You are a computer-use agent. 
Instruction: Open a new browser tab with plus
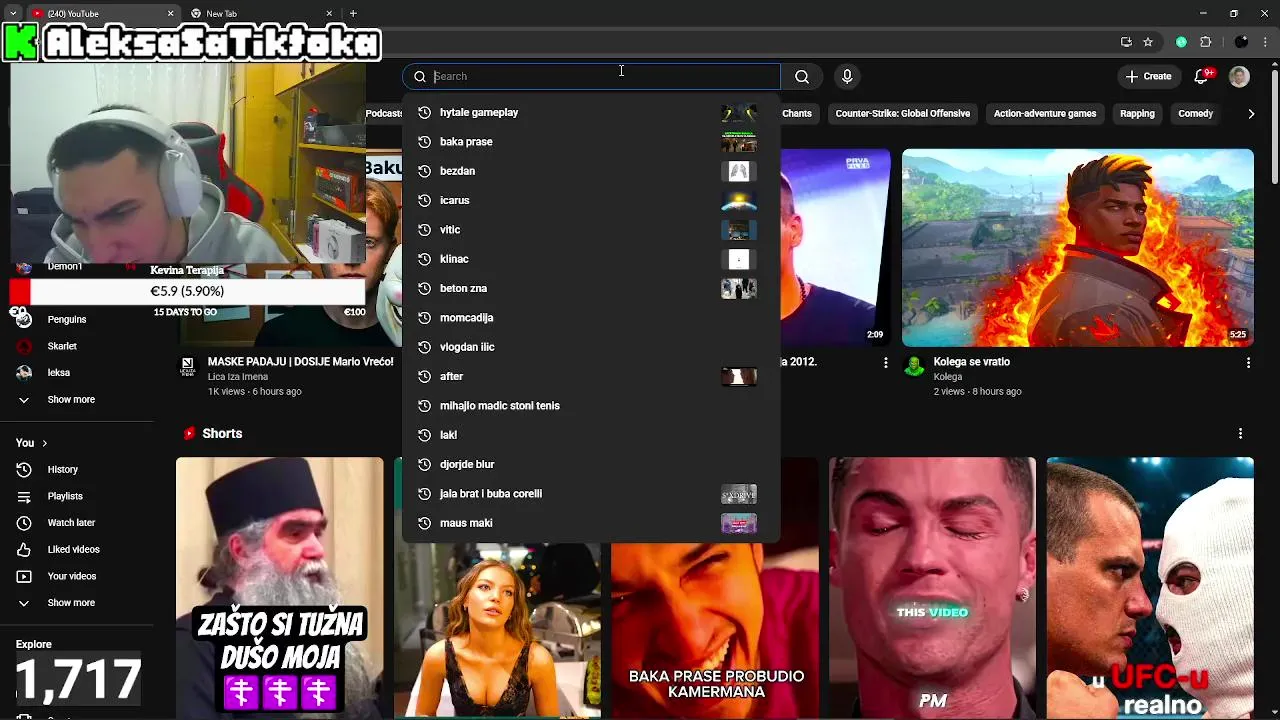(353, 14)
